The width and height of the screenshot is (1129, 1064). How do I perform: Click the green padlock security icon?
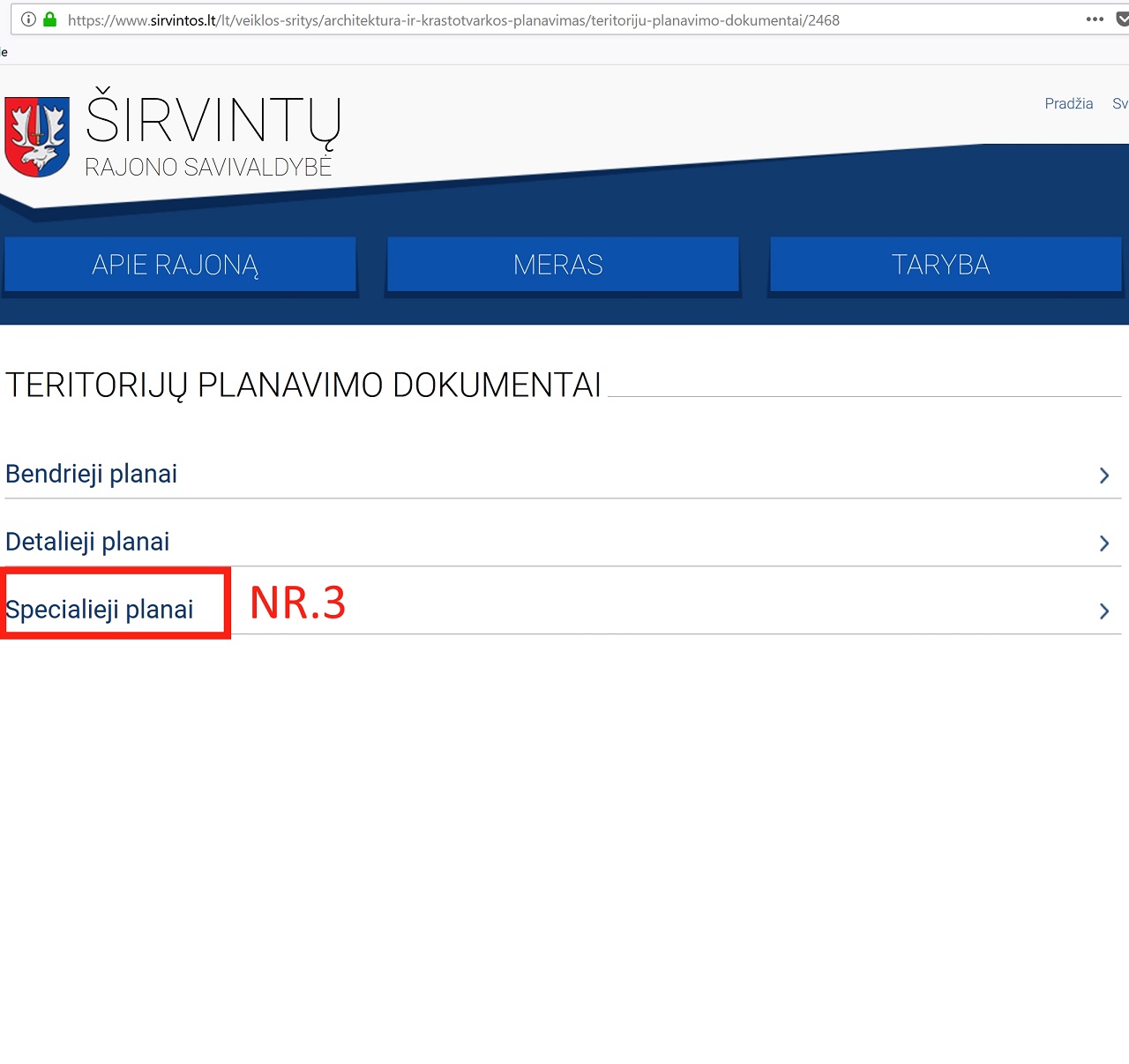click(50, 19)
